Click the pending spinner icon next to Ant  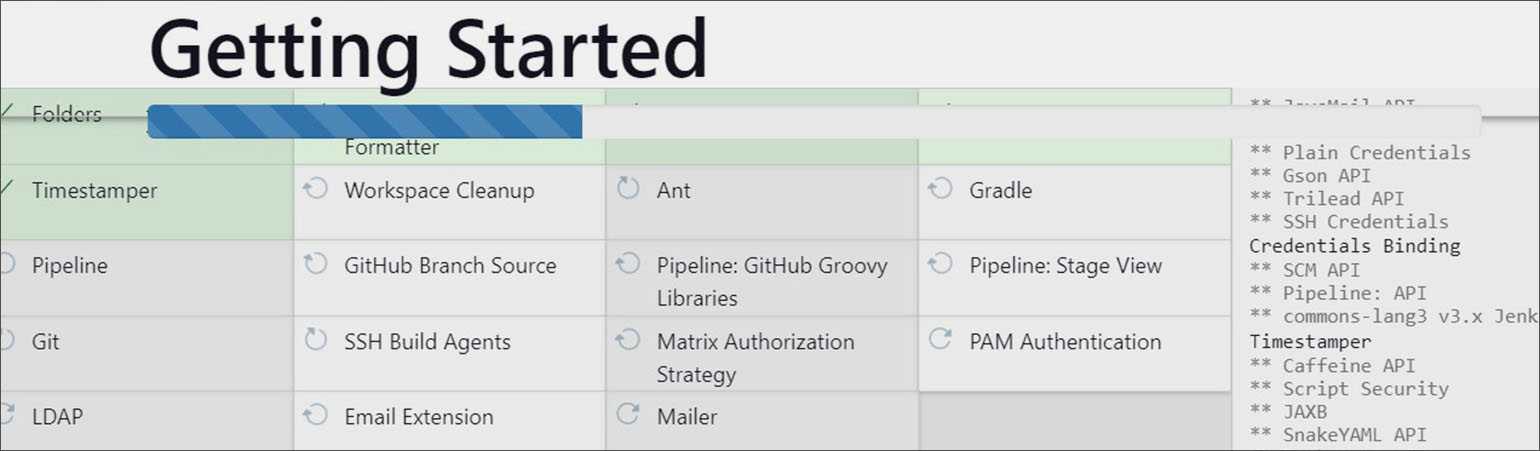[628, 189]
